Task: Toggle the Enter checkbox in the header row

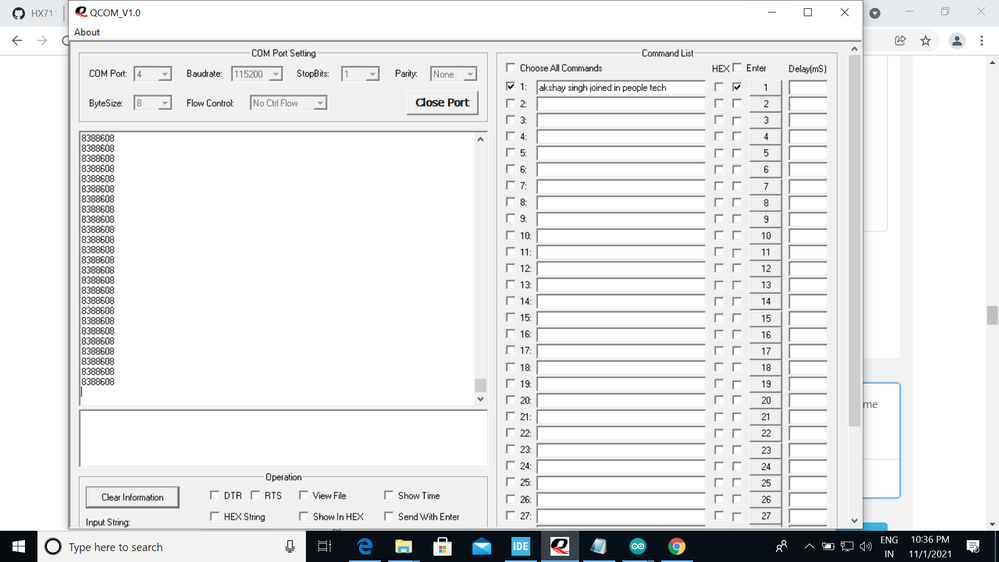Action: pyautogui.click(x=737, y=68)
